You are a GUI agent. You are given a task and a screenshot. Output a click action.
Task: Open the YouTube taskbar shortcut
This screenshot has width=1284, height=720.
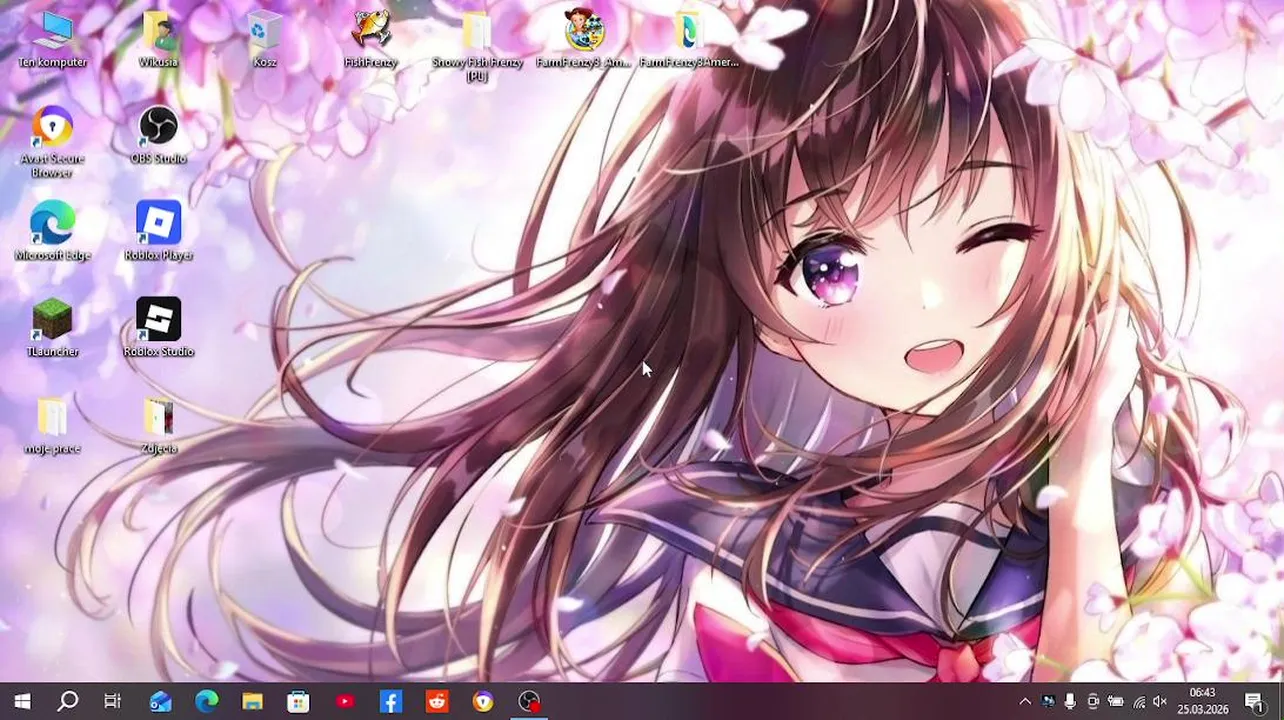pos(345,702)
